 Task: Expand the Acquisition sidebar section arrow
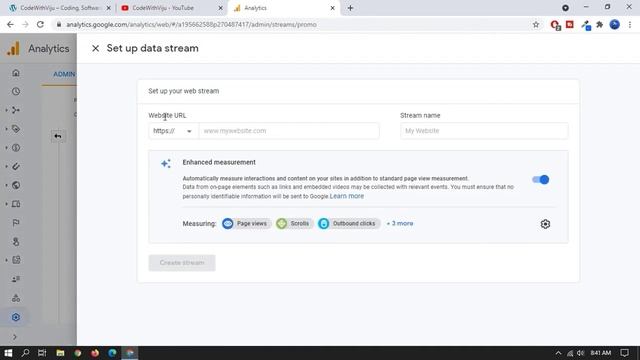point(6,110)
